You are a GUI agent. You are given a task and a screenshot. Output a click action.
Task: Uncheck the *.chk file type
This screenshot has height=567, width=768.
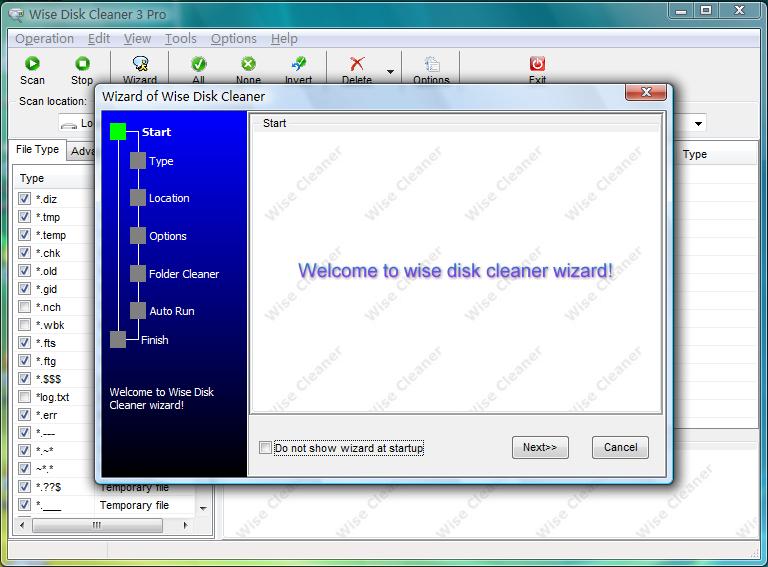pos(24,253)
